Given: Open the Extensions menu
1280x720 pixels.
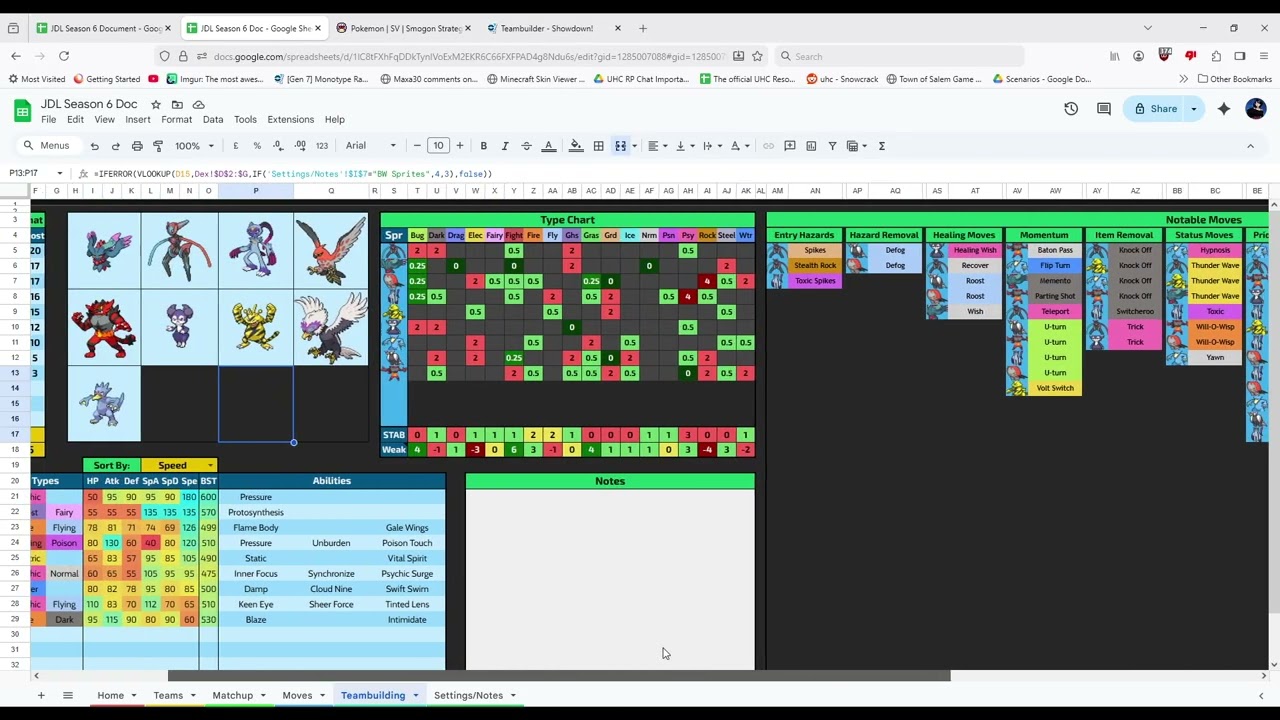Looking at the screenshot, I should [290, 119].
